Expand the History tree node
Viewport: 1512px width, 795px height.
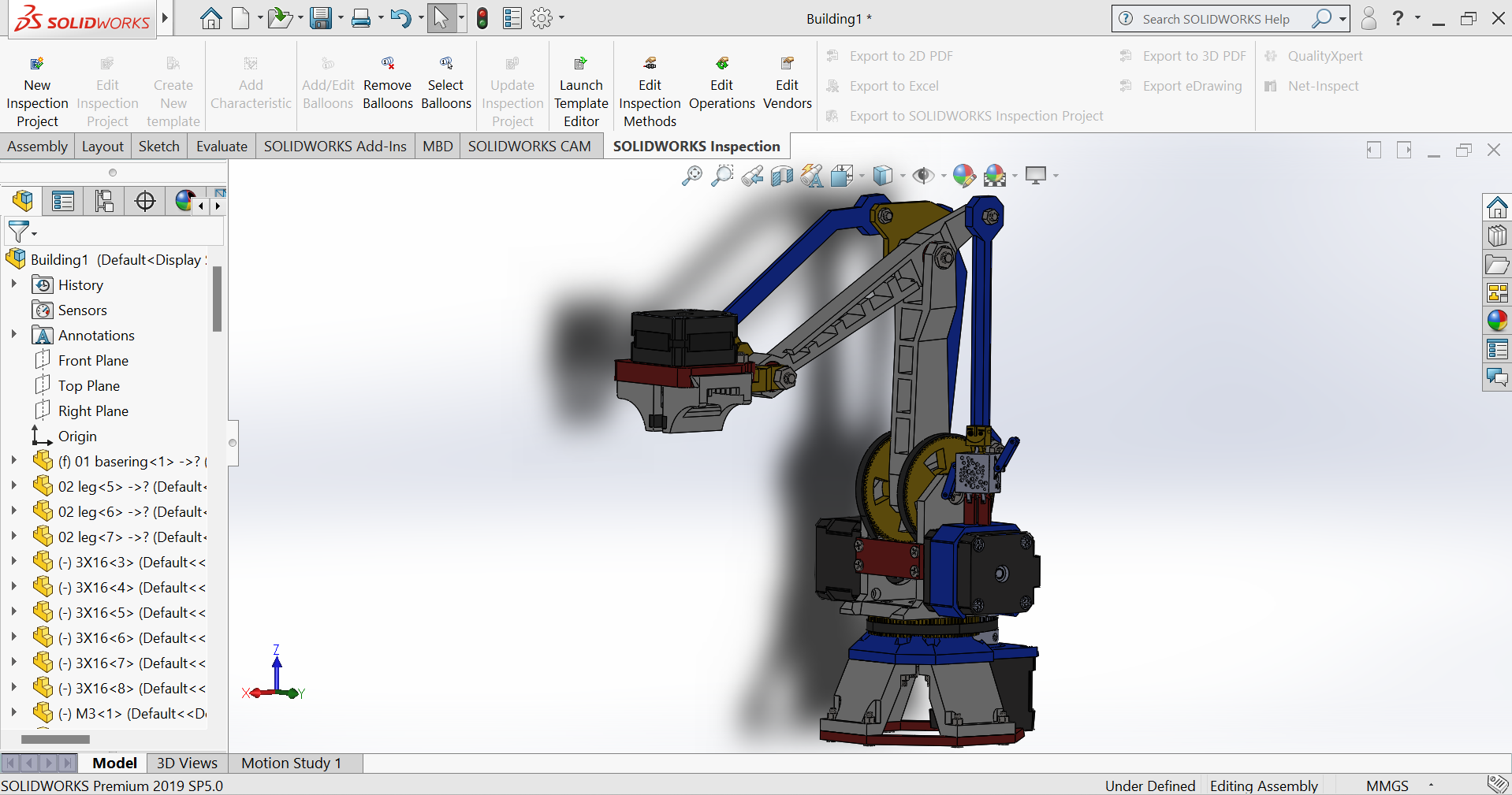(x=13, y=284)
